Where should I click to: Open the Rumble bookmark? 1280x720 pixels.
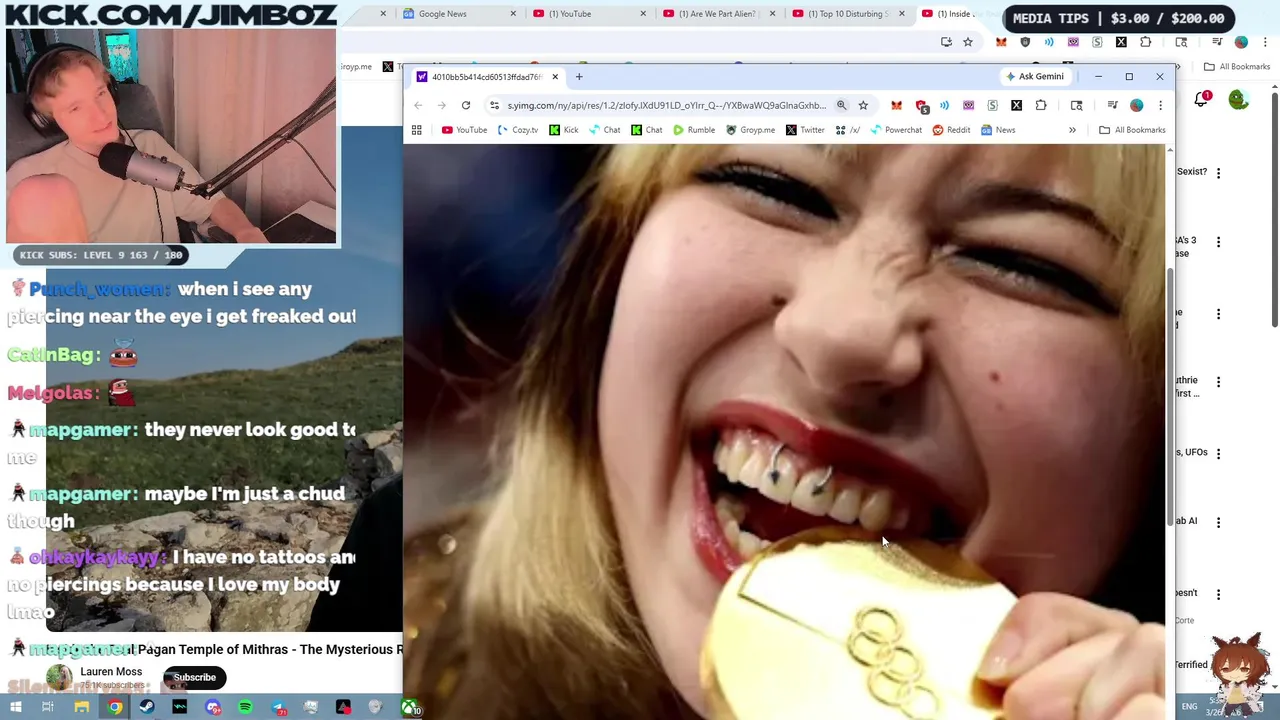[694, 130]
